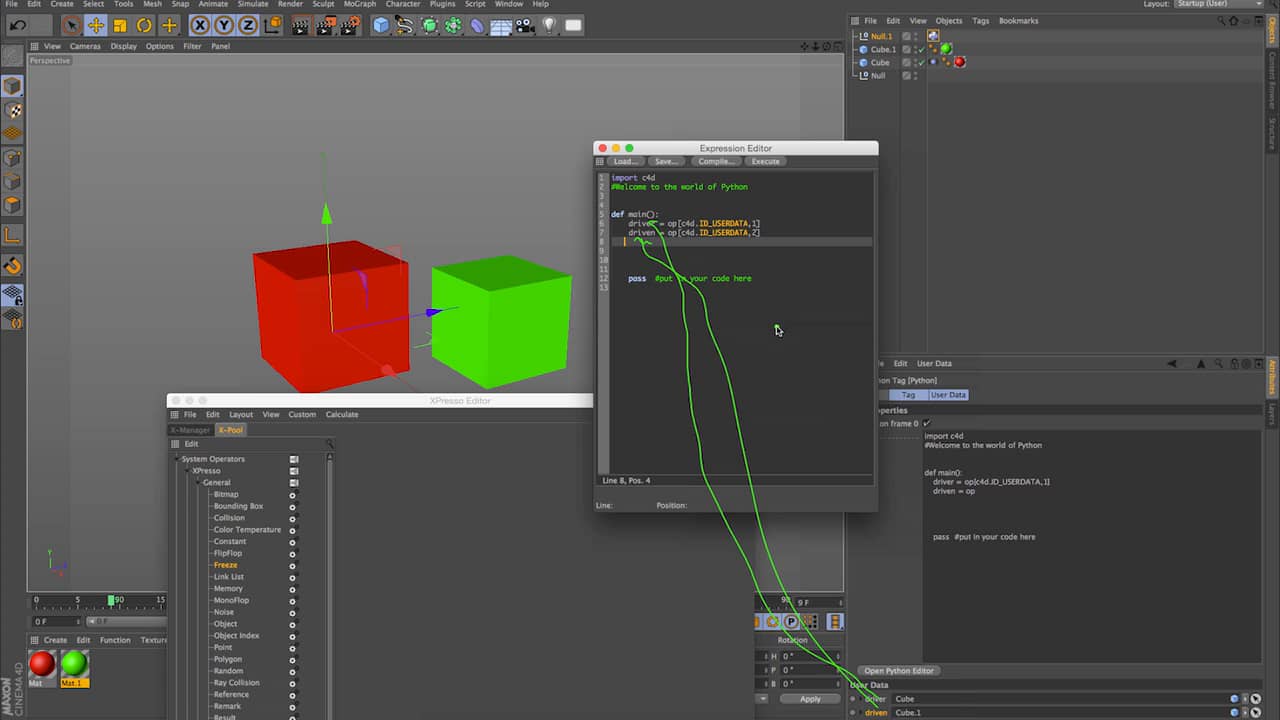Toggle Freeze operator dot in X-Pool
The height and width of the screenshot is (720, 1280).
pyautogui.click(x=293, y=565)
